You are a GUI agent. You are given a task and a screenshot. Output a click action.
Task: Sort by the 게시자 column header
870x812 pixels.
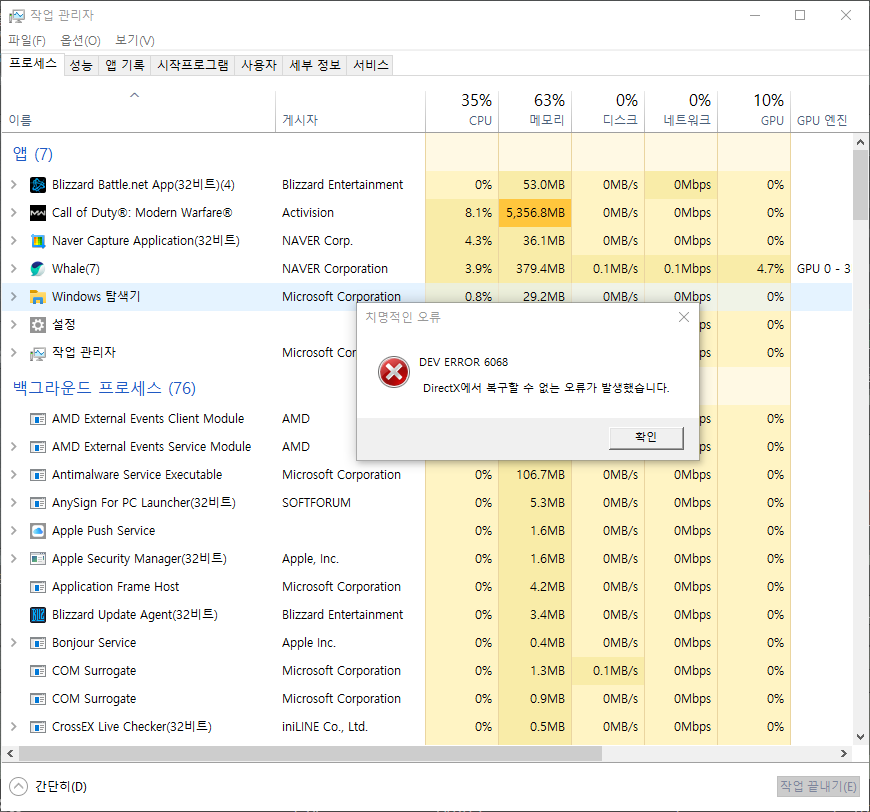click(x=350, y=111)
